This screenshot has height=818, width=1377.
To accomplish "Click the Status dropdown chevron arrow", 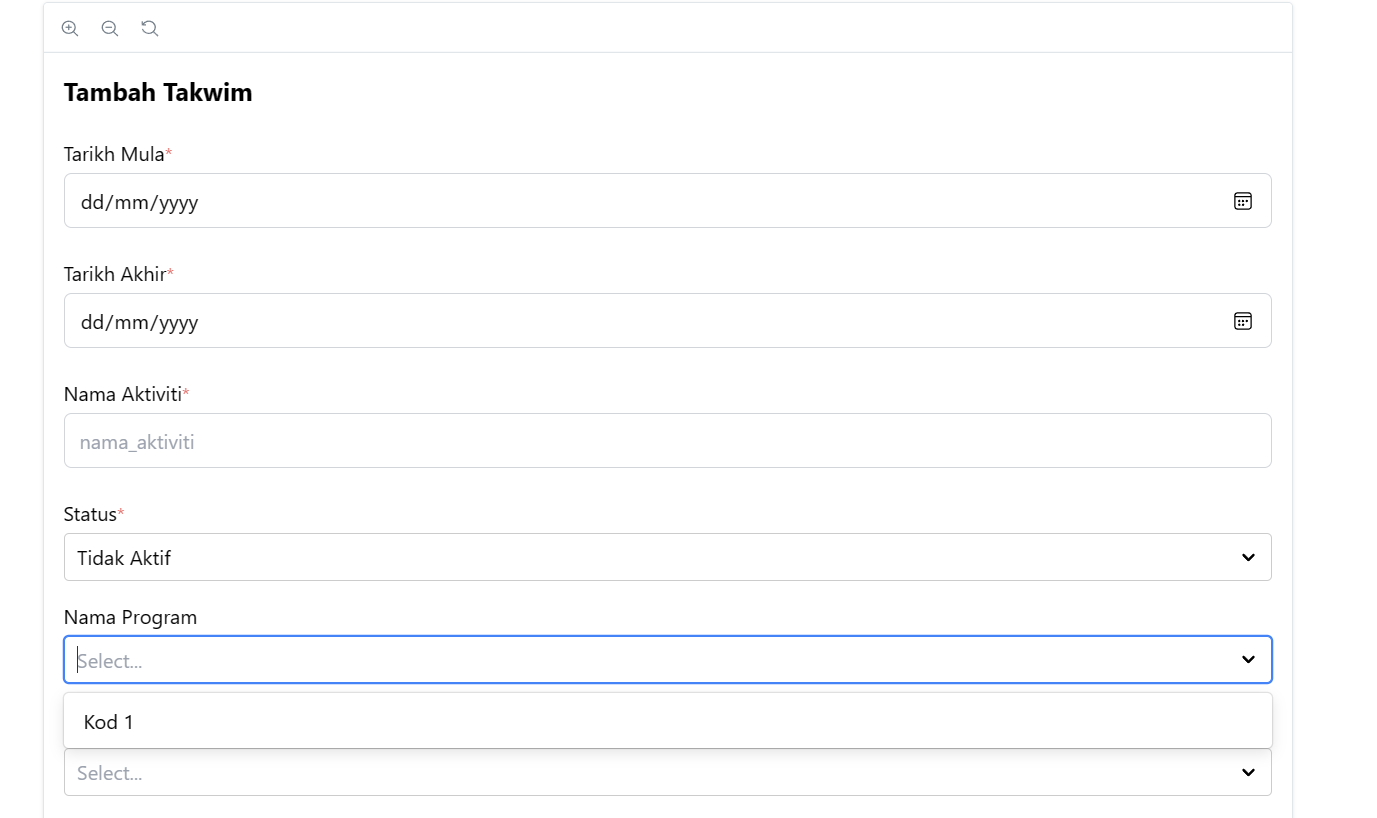I will [x=1248, y=557].
